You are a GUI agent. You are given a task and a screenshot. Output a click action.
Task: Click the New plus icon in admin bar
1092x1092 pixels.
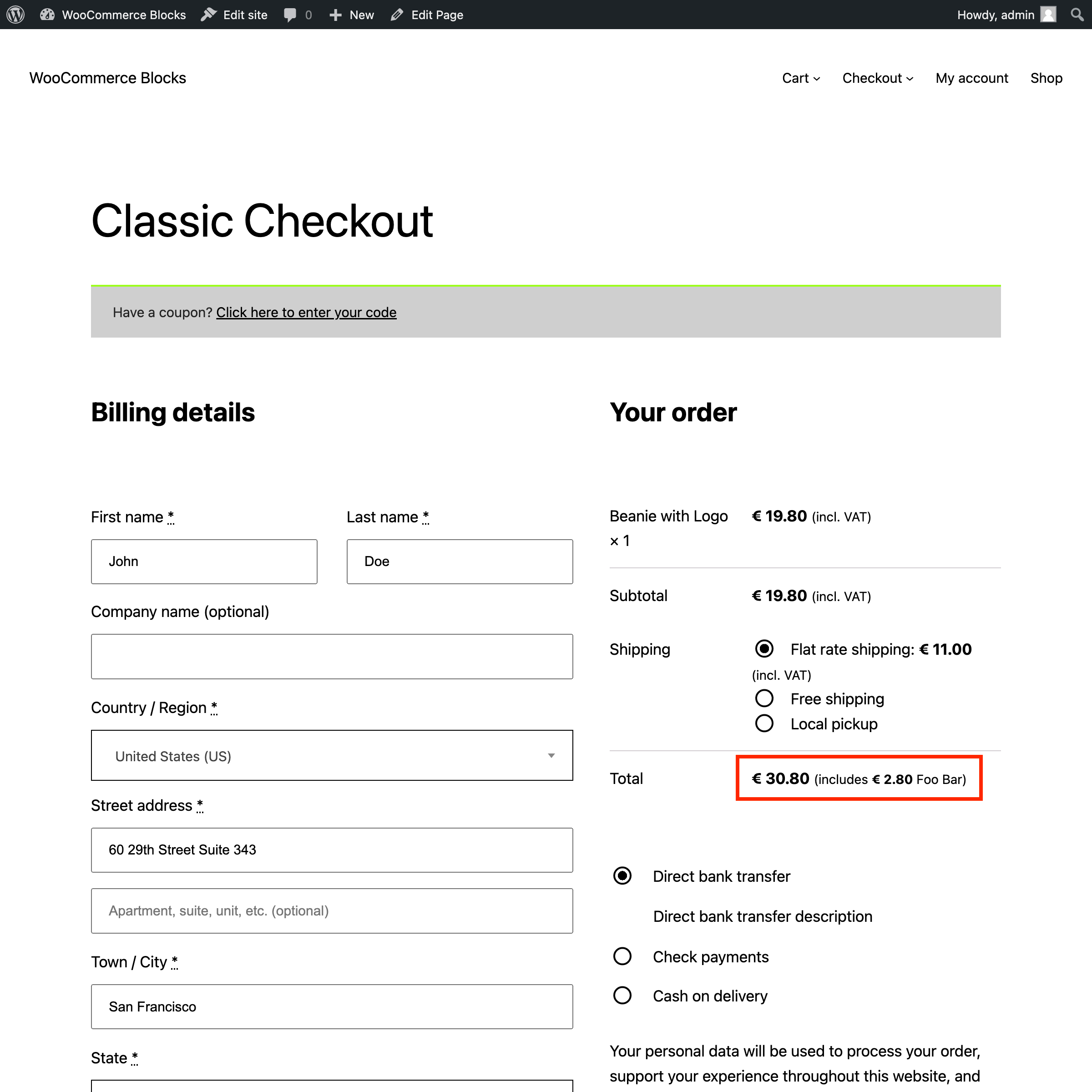335,15
